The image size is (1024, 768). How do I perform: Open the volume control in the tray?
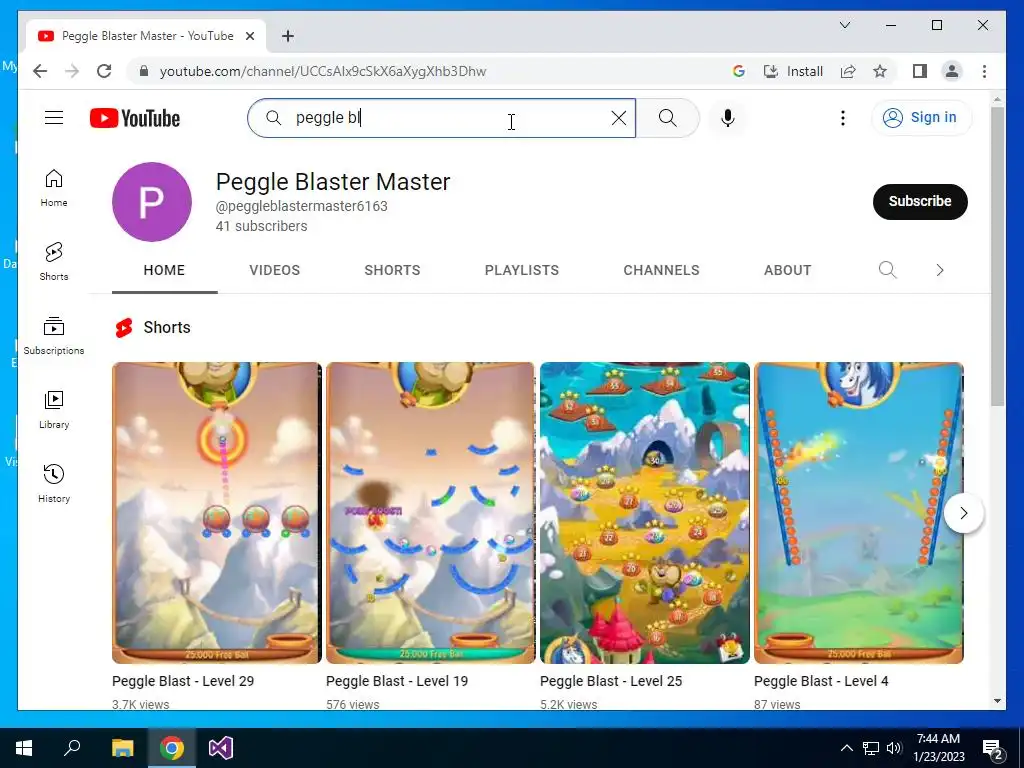(894, 748)
